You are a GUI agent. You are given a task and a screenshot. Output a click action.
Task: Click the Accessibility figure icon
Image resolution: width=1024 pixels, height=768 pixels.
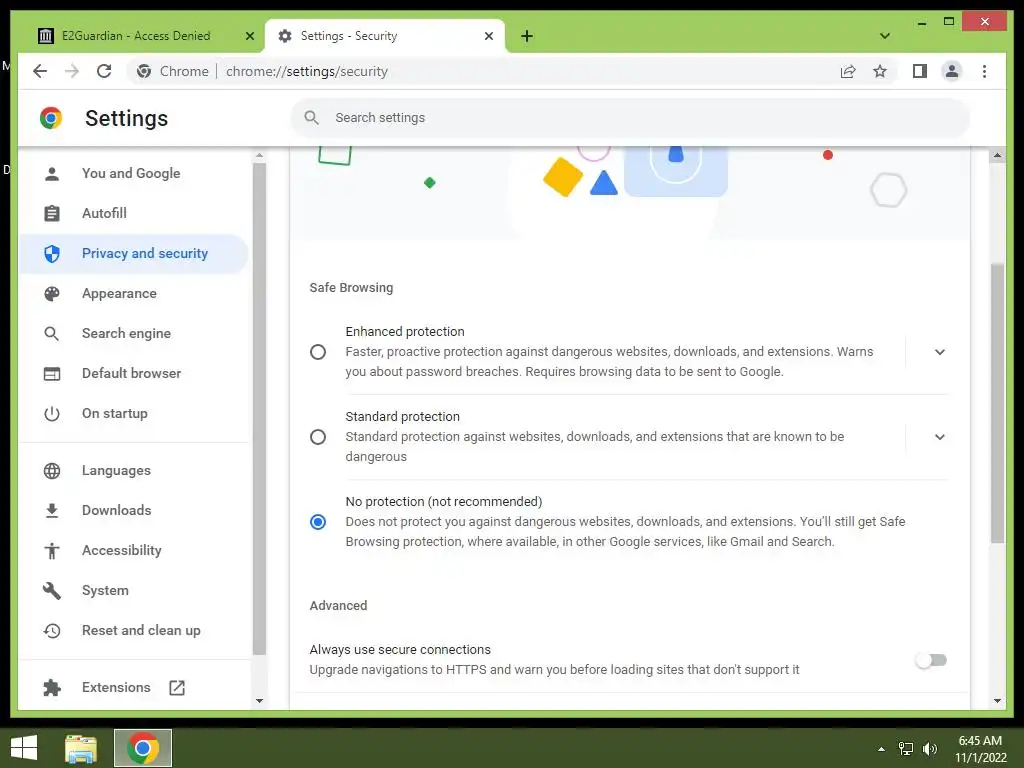(52, 551)
